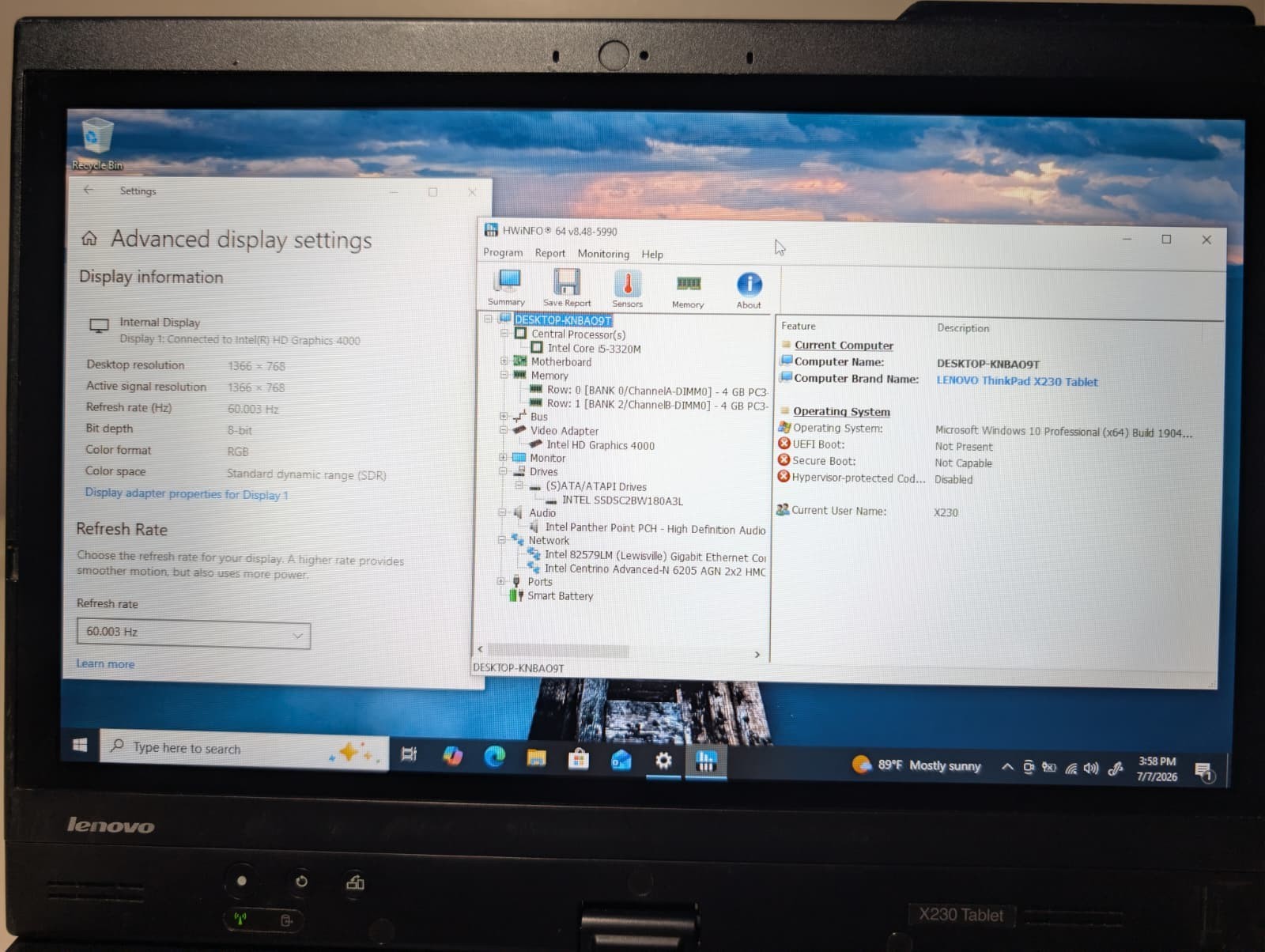Open File Explorer from the taskbar
1265x952 pixels.
537,758
